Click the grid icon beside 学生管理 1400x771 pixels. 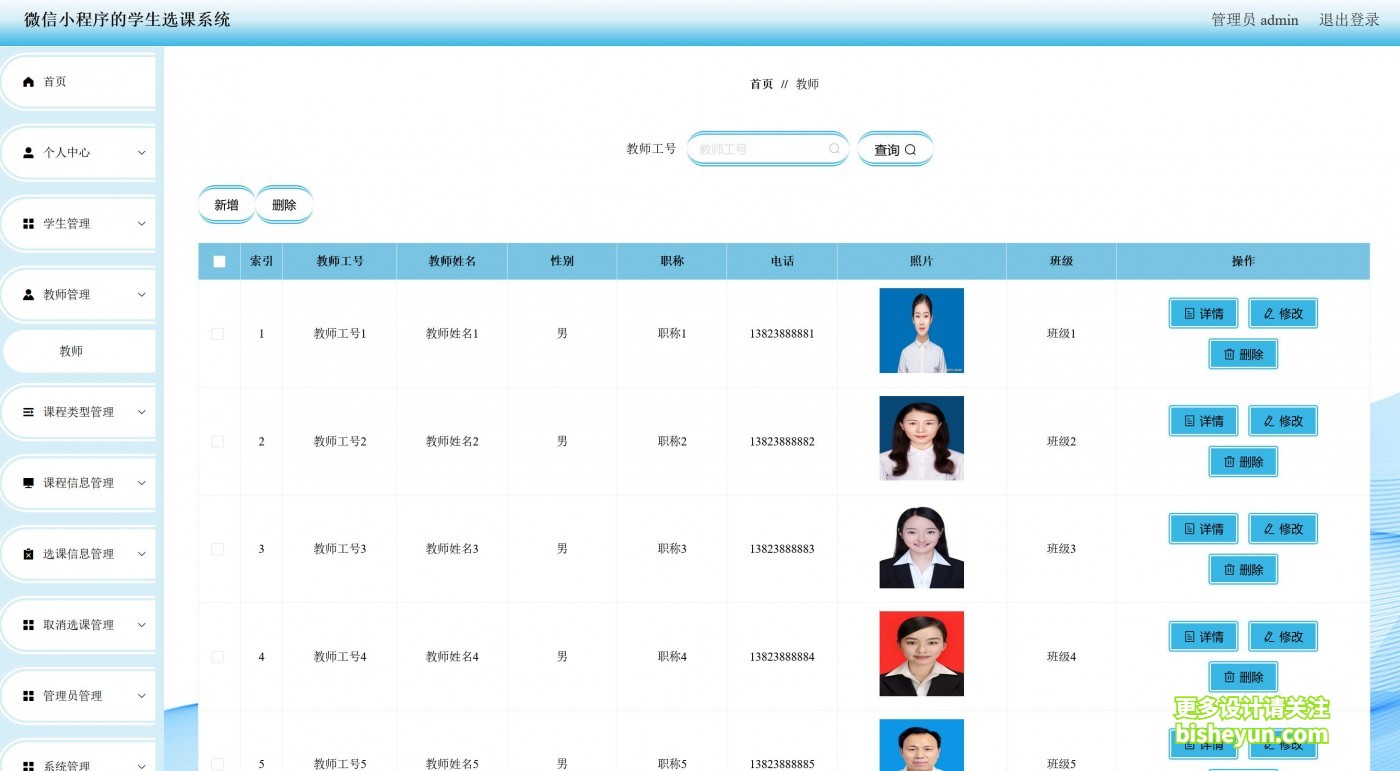(28, 224)
